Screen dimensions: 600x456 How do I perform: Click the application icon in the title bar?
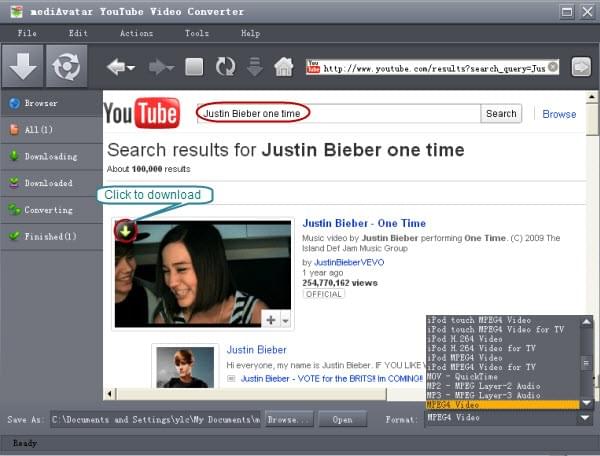click(x=16, y=12)
